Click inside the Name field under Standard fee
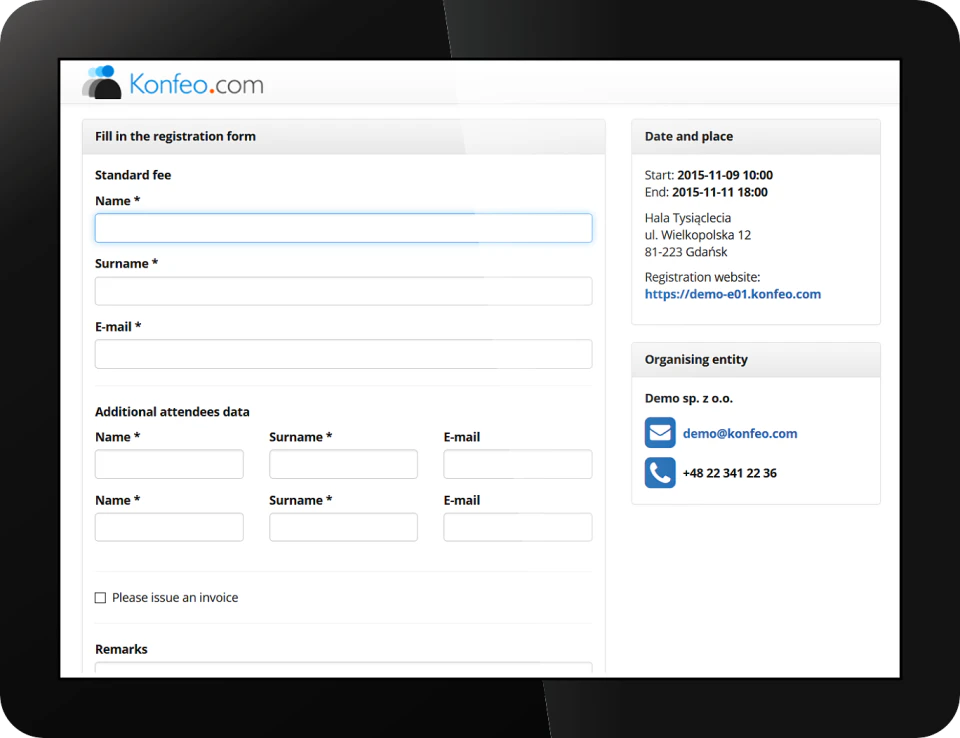This screenshot has height=738, width=960. tap(343, 228)
